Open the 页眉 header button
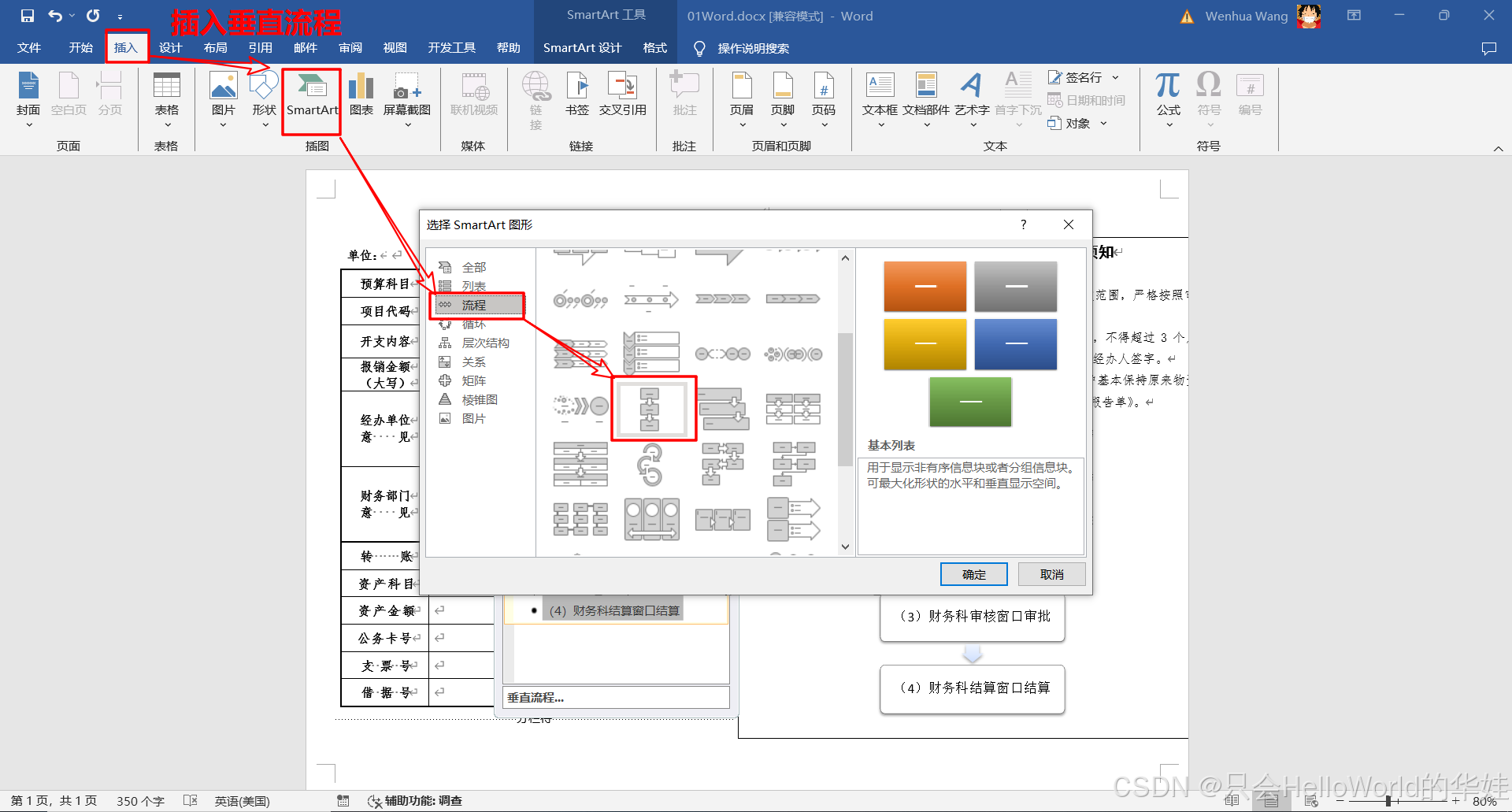The image size is (1512, 812). click(x=742, y=100)
